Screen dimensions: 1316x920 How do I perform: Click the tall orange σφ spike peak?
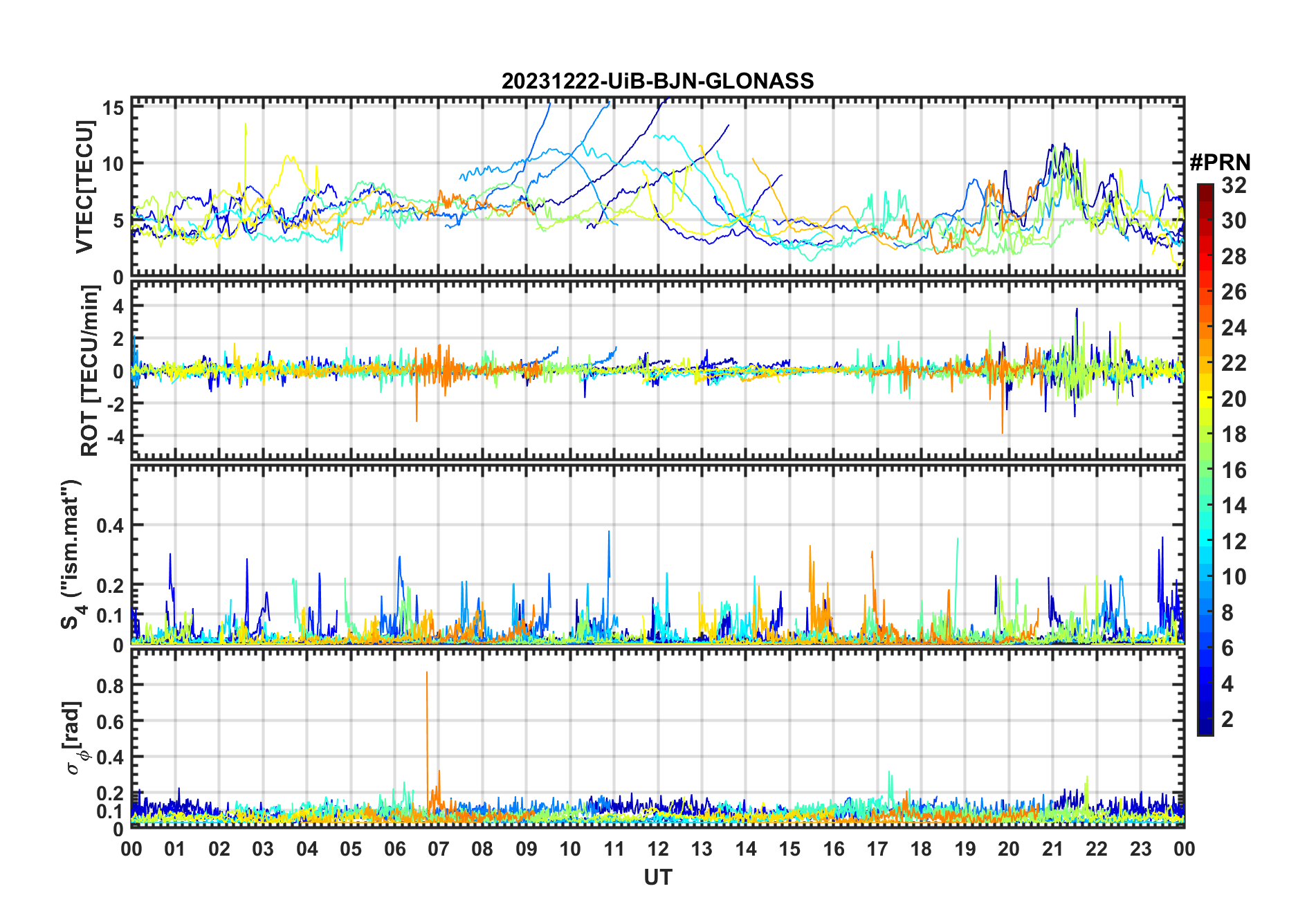[x=427, y=673]
